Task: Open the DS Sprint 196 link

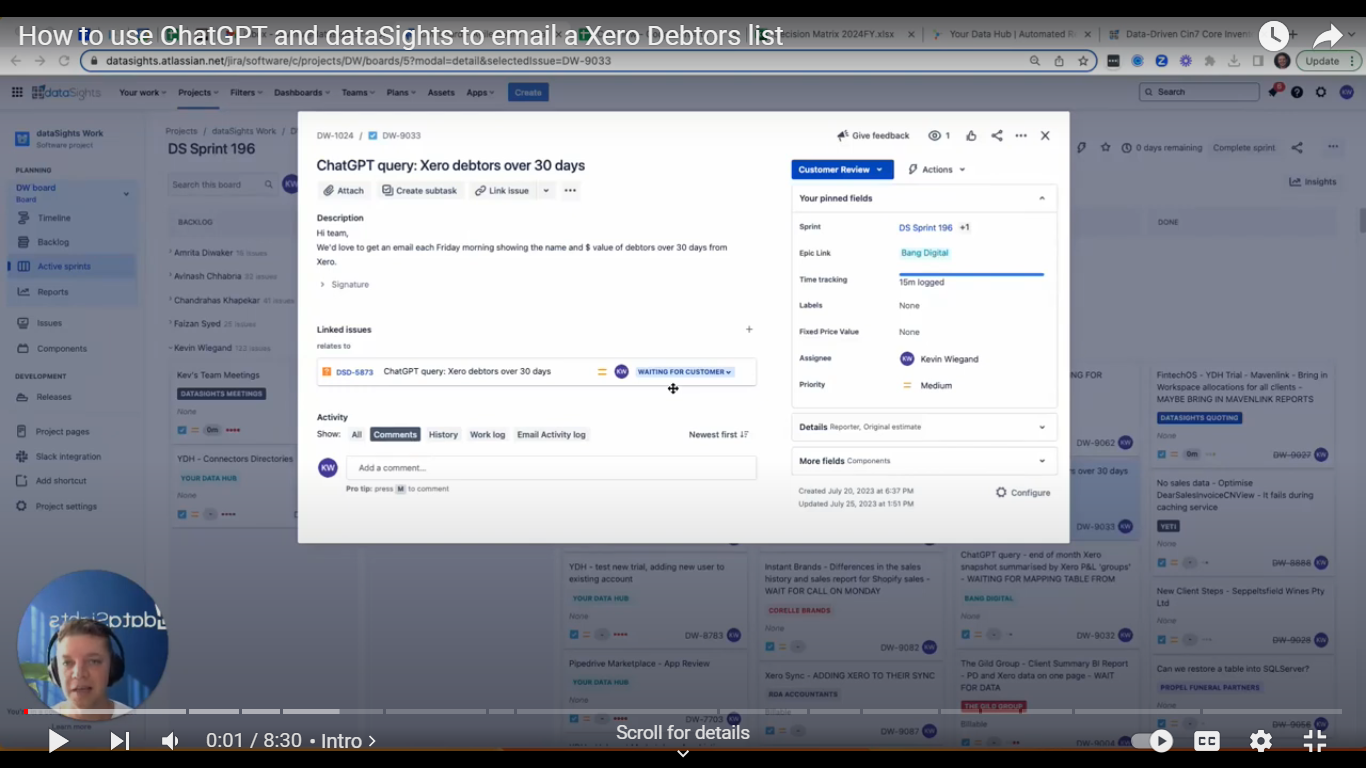Action: (x=926, y=228)
